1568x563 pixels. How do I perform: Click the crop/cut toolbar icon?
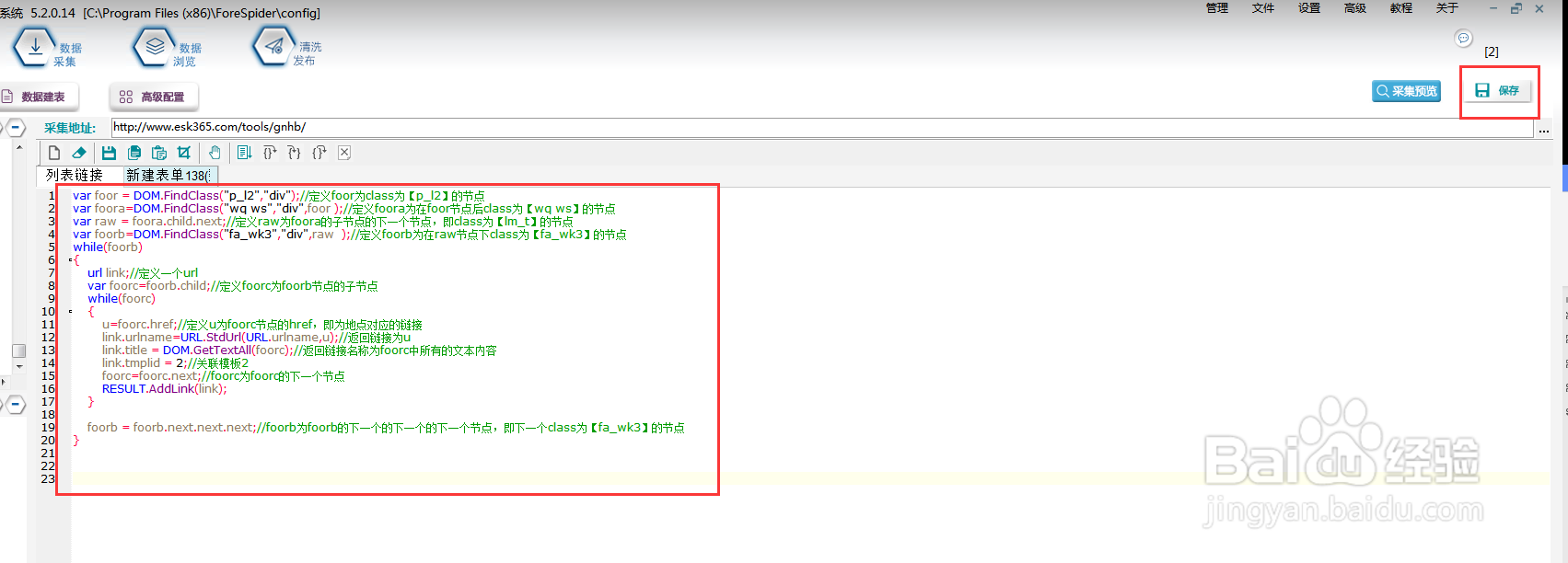pos(184,153)
